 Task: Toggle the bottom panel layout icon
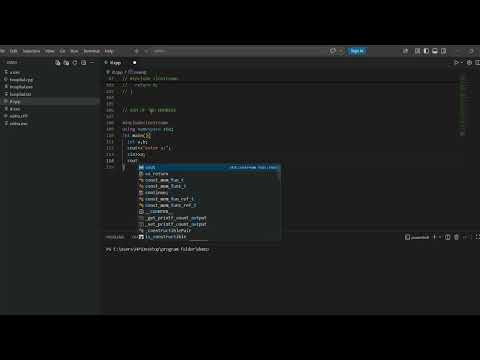[x=435, y=51]
